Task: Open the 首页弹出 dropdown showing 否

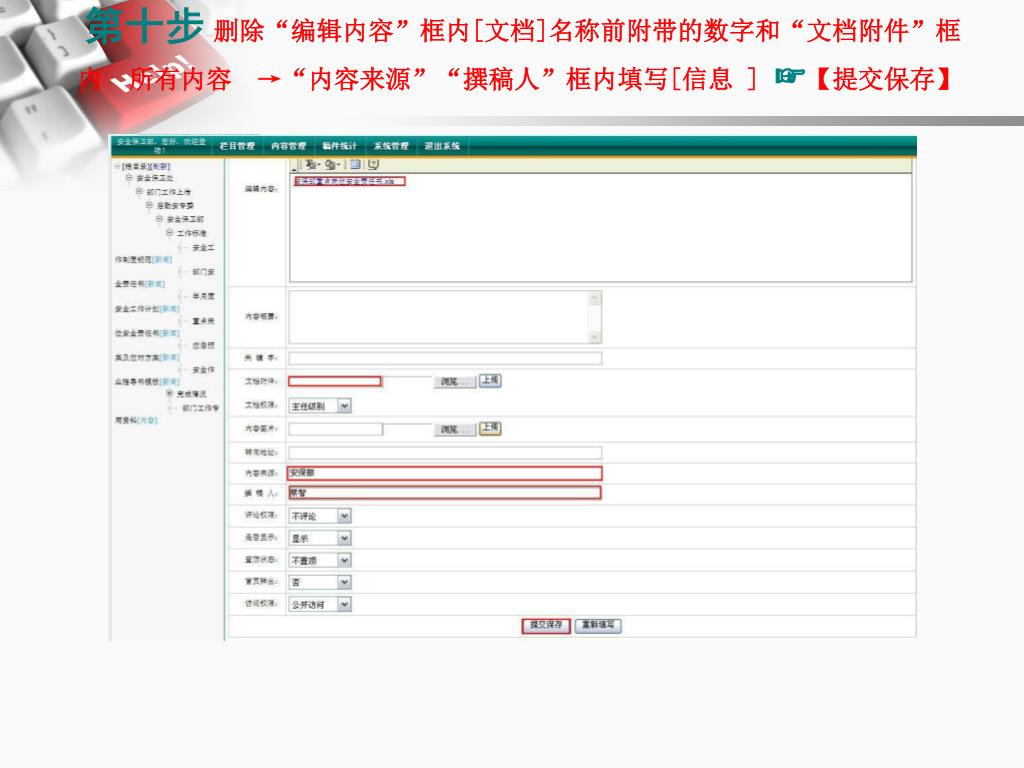Action: pyautogui.click(x=320, y=583)
